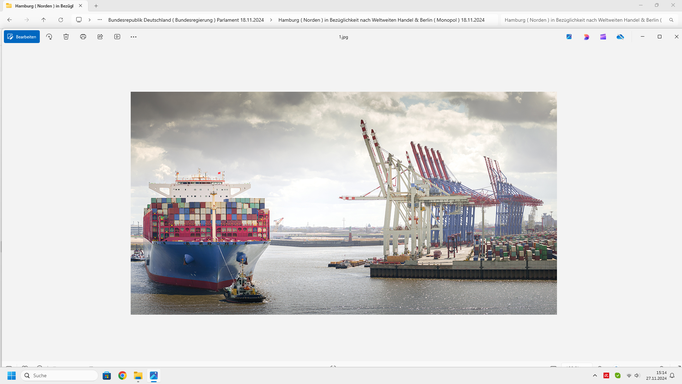Refresh the Explorer folder view
Viewport: 682px width, 384px height.
coord(60,20)
